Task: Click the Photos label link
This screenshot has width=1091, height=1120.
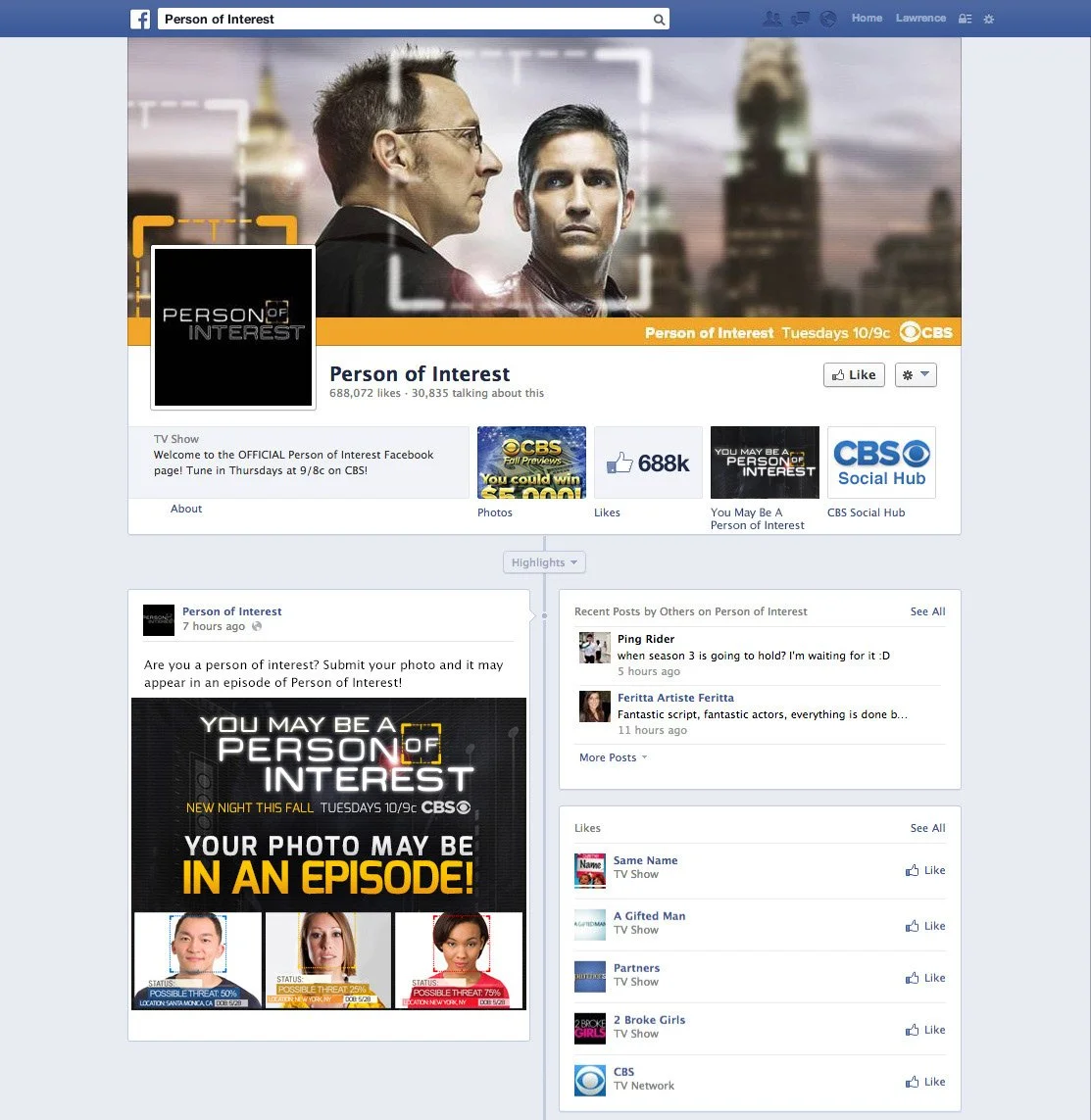Action: coord(494,512)
